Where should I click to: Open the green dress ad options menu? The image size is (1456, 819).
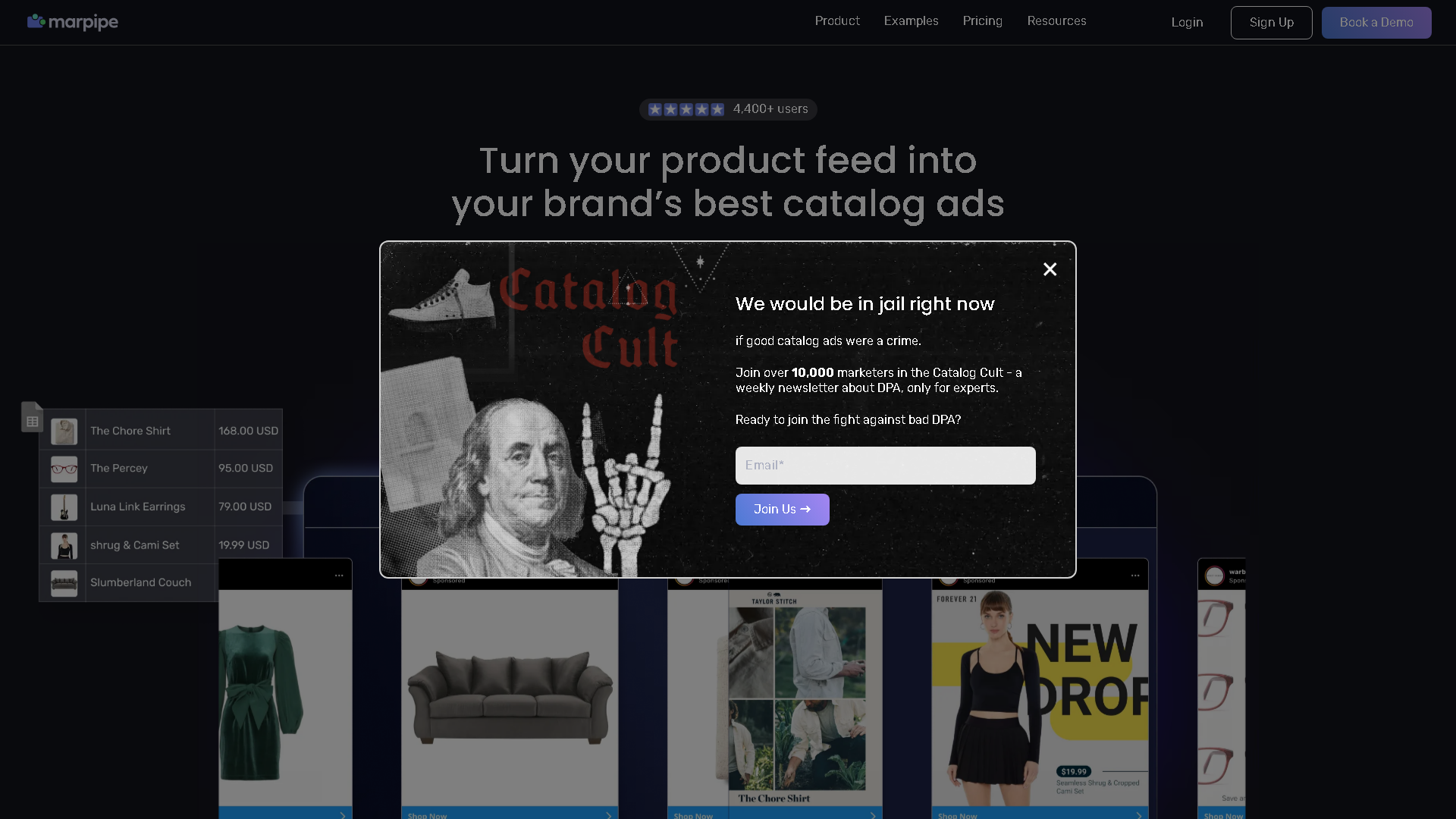pyautogui.click(x=339, y=576)
